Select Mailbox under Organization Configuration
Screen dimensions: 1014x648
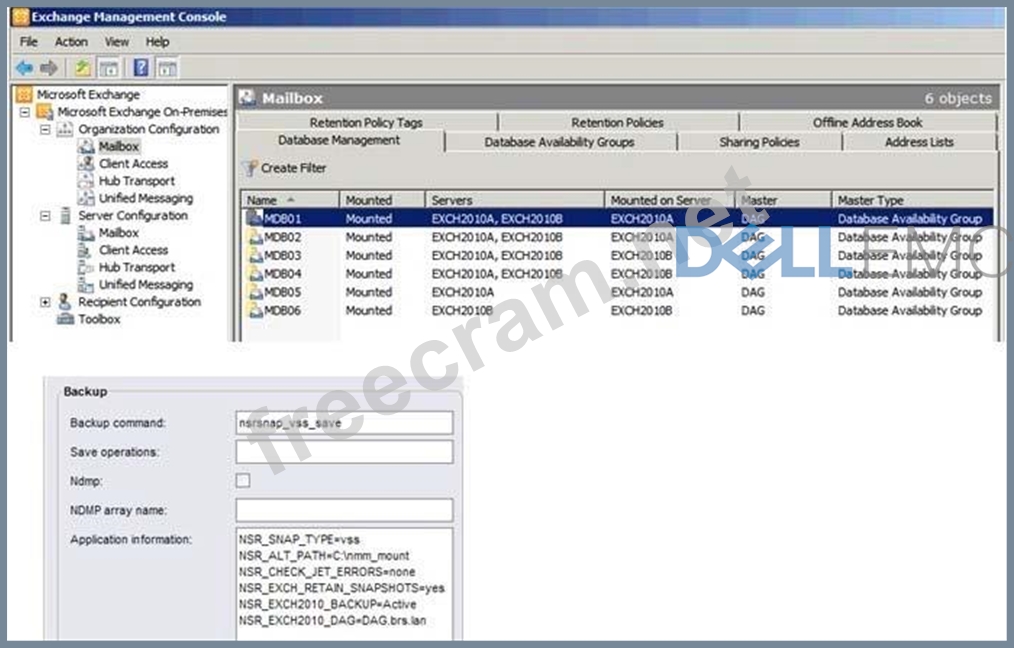click(118, 146)
